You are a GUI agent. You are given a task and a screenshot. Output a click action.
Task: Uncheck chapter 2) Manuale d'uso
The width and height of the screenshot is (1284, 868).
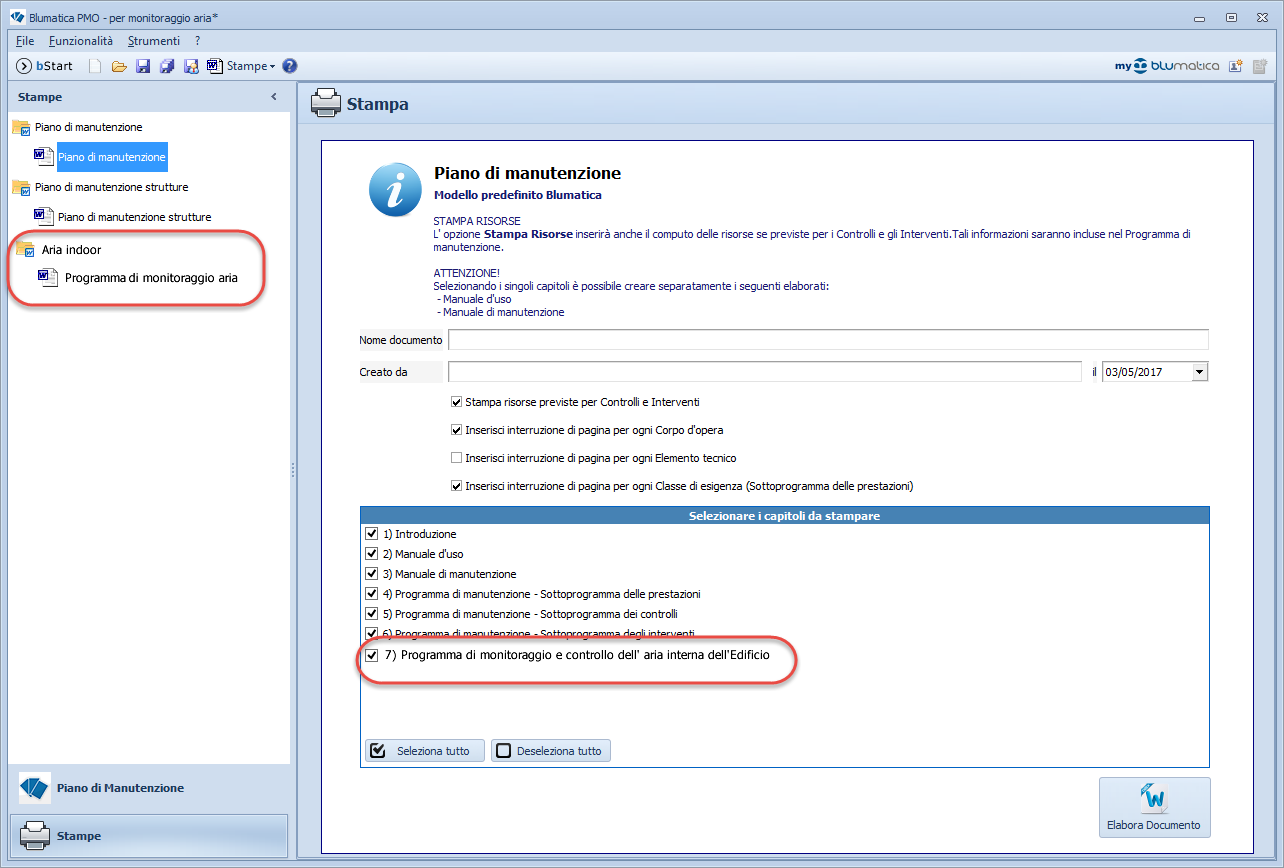[372, 554]
